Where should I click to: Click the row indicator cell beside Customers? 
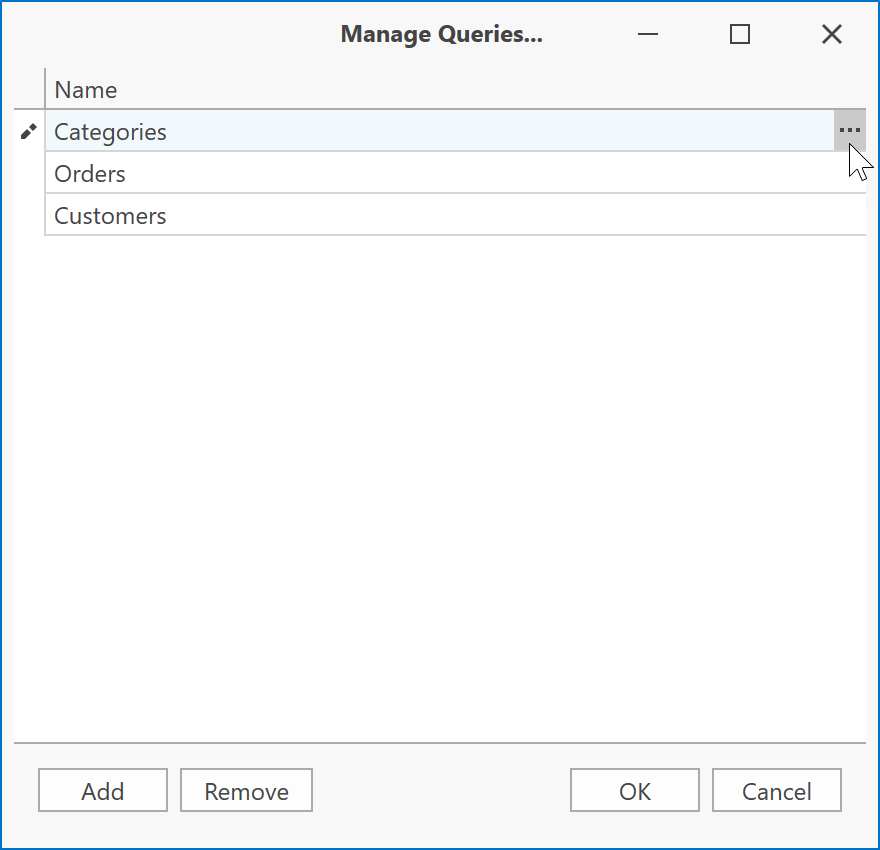[29, 216]
